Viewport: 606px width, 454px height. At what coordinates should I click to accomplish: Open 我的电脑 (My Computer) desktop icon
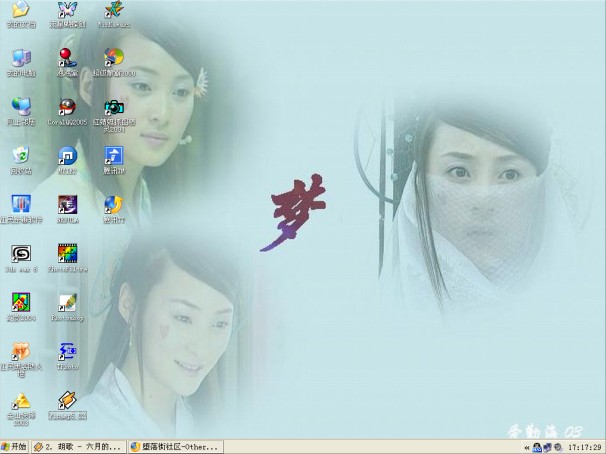pos(20,57)
